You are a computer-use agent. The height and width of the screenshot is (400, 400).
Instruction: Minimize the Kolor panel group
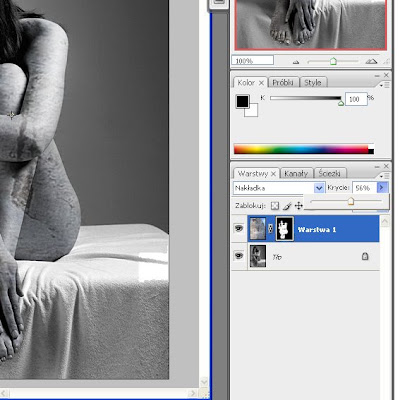point(377,76)
